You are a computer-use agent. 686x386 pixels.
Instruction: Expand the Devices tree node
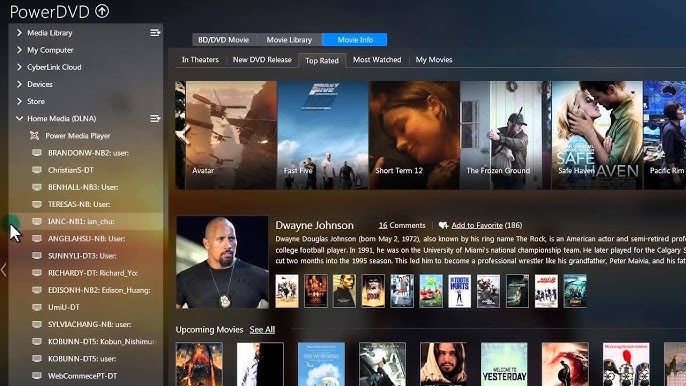pyautogui.click(x=19, y=84)
